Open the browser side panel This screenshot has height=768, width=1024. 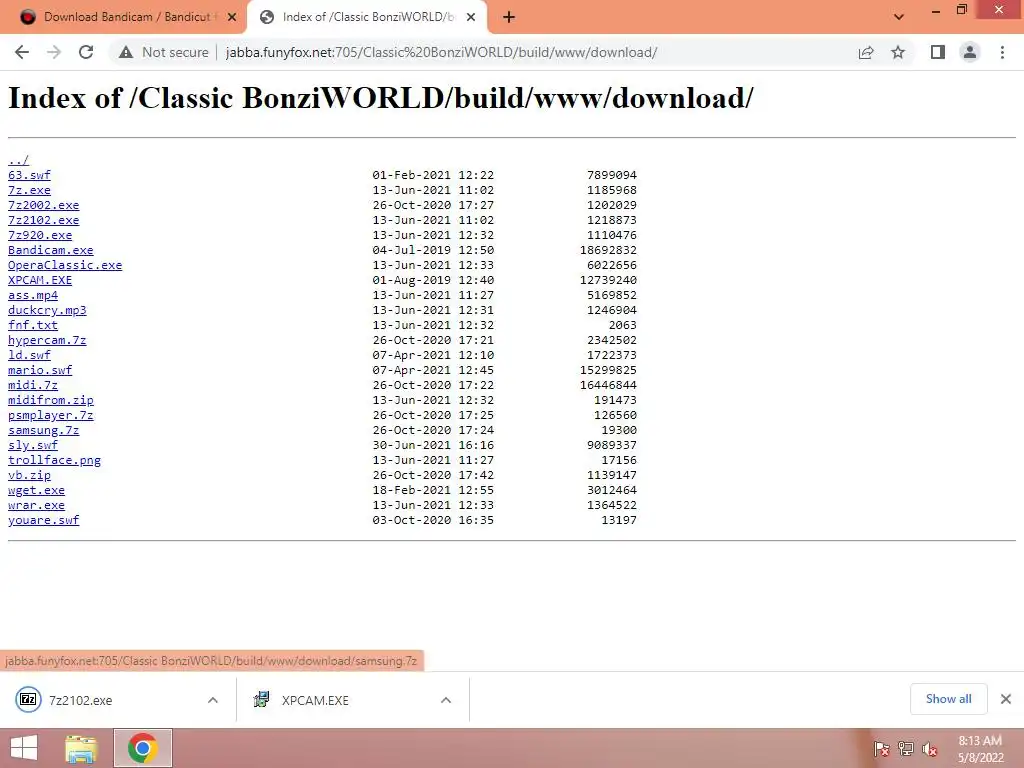[x=938, y=52]
